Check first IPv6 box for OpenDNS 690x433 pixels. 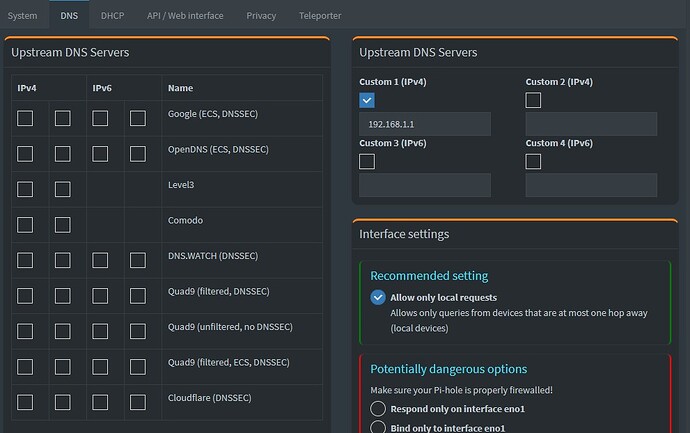(x=100, y=153)
